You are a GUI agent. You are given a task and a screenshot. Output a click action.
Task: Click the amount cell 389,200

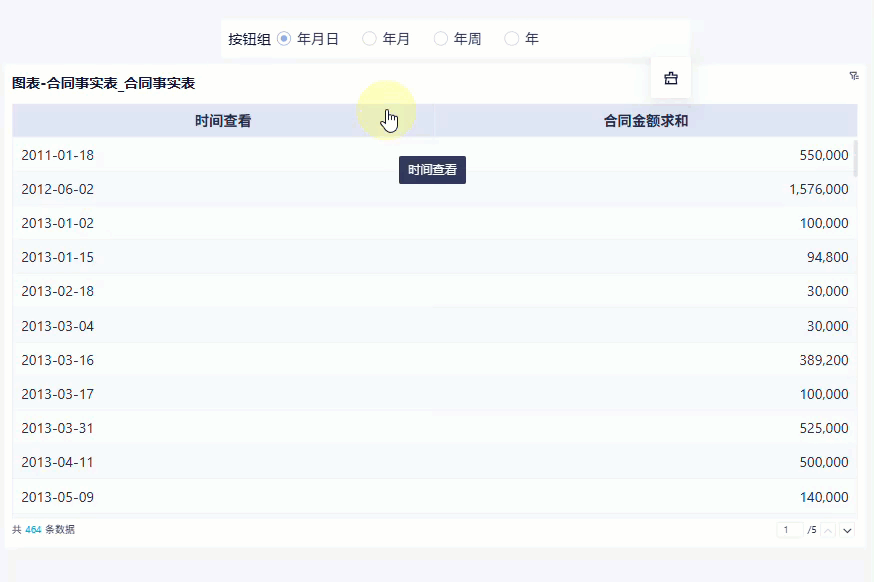(x=824, y=360)
